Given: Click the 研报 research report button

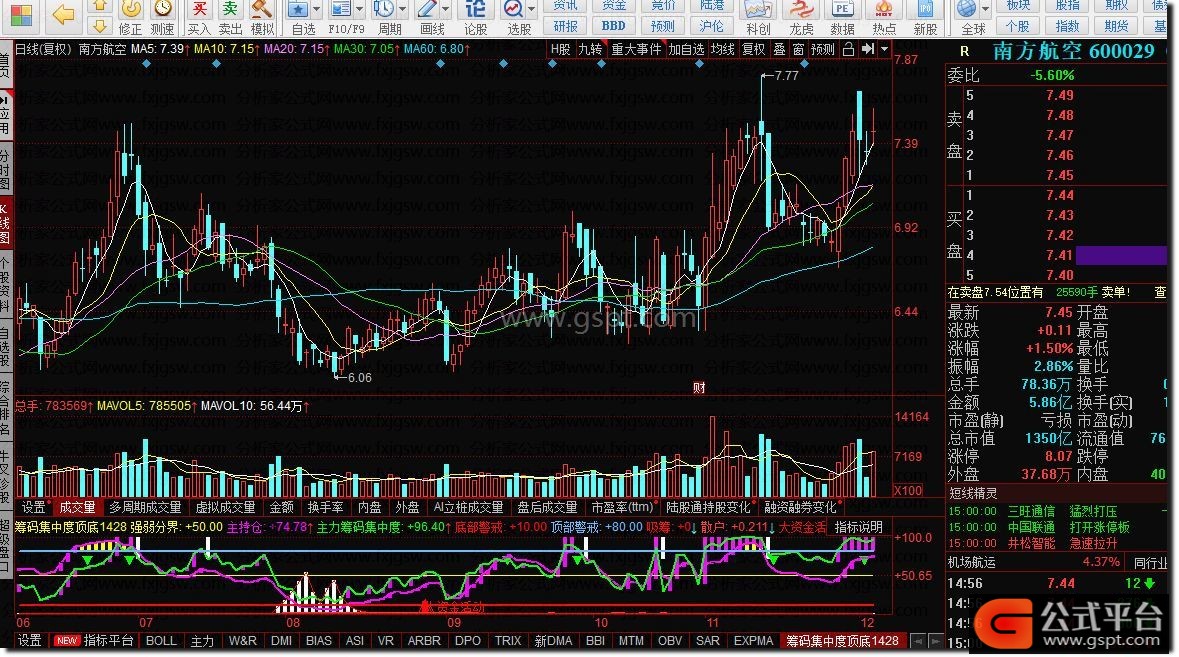Looking at the screenshot, I should coord(565,26).
